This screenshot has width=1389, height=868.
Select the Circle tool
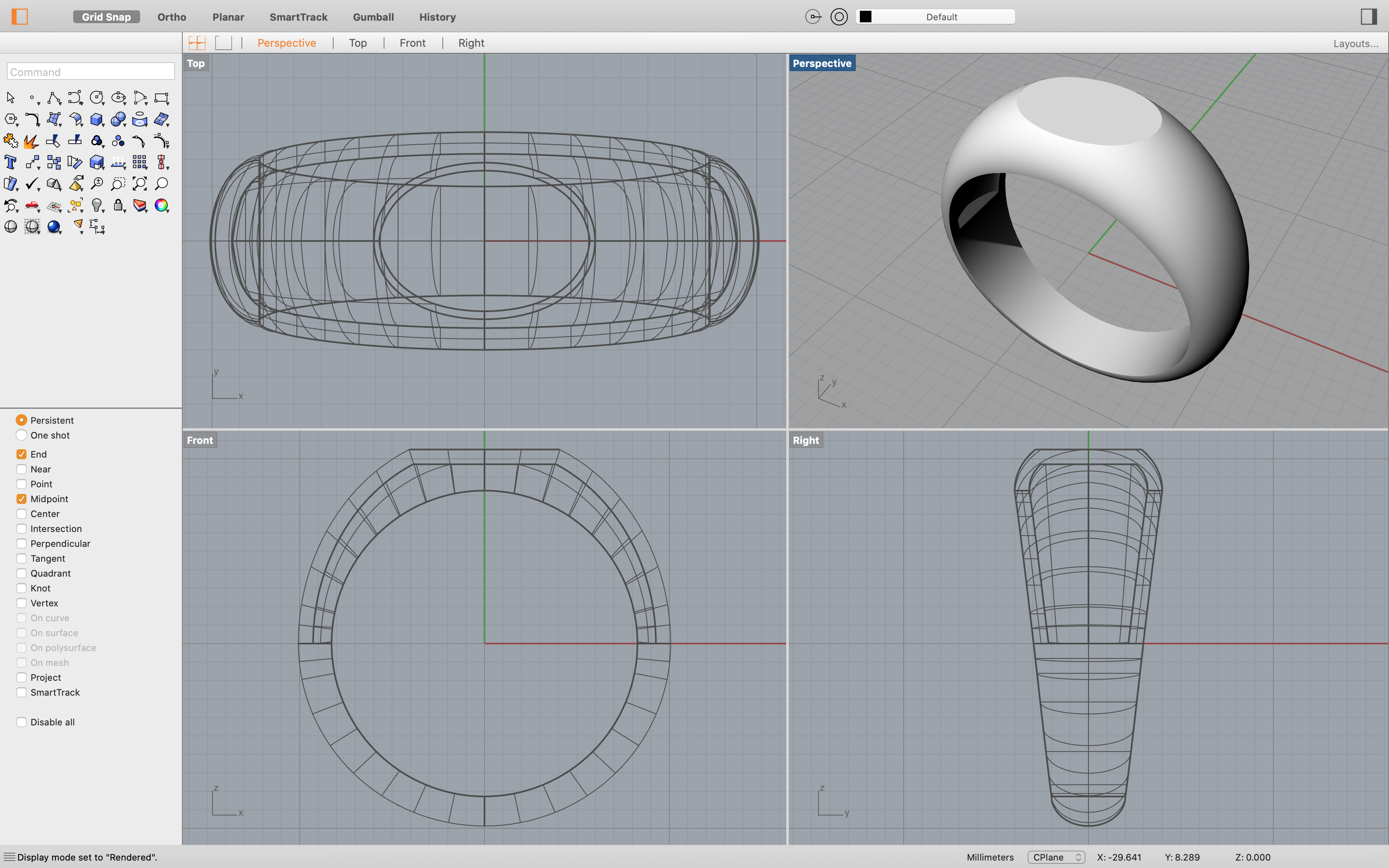(96, 97)
